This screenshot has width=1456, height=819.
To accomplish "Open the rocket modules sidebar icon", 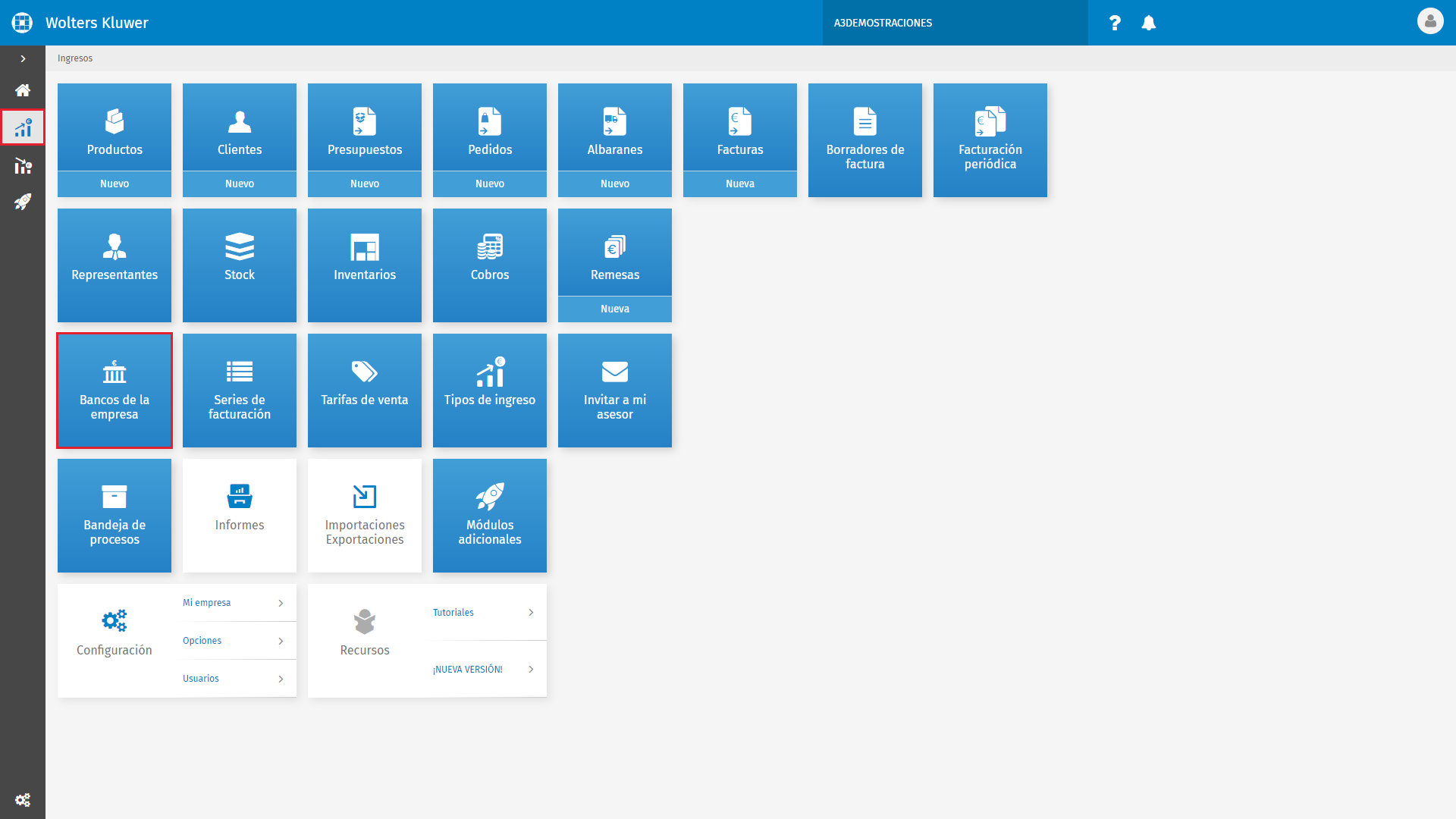I will point(23,202).
